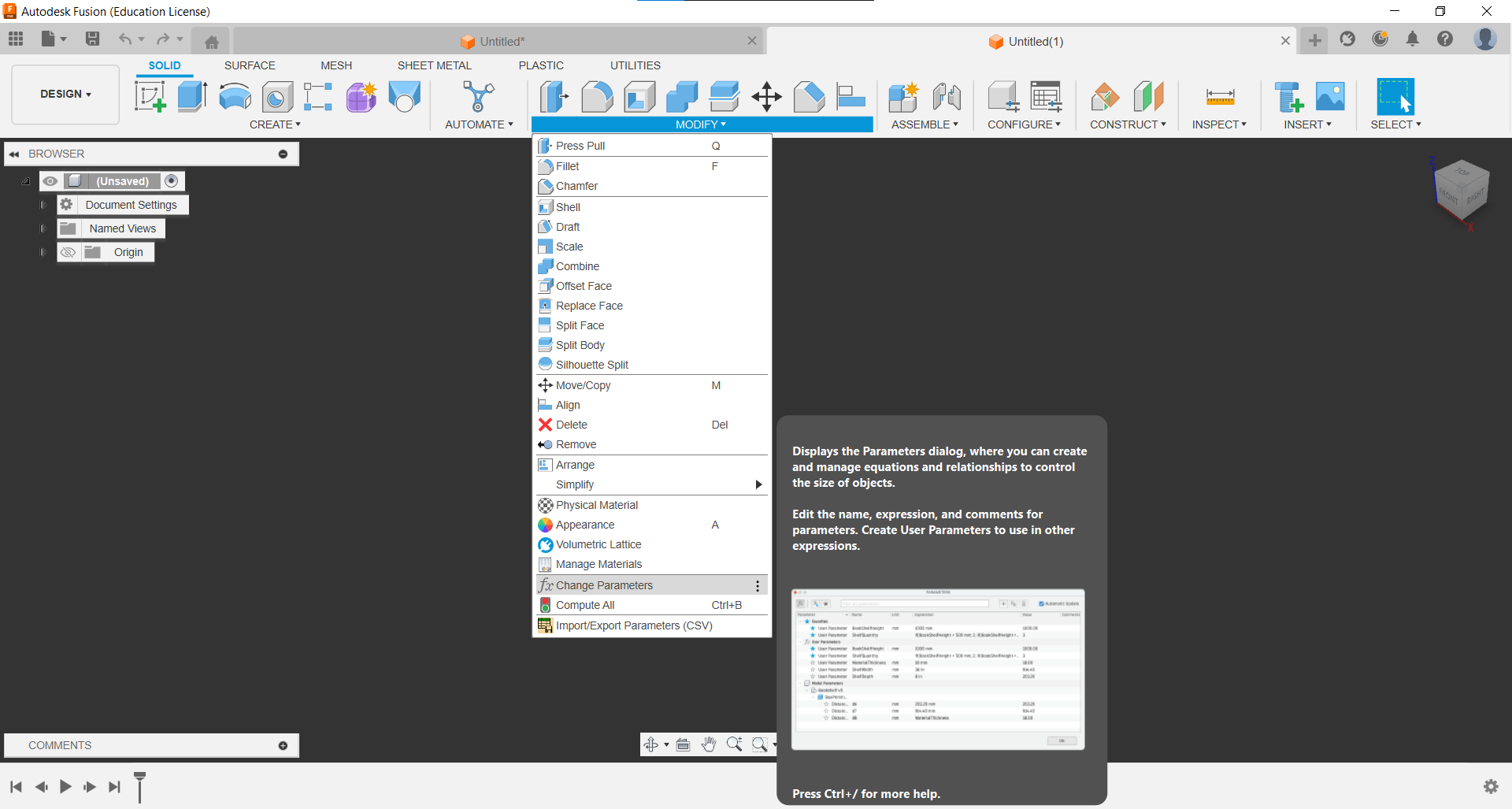The width and height of the screenshot is (1512, 809).
Task: Expand the Document Settings tree node
Action: [x=43, y=205]
